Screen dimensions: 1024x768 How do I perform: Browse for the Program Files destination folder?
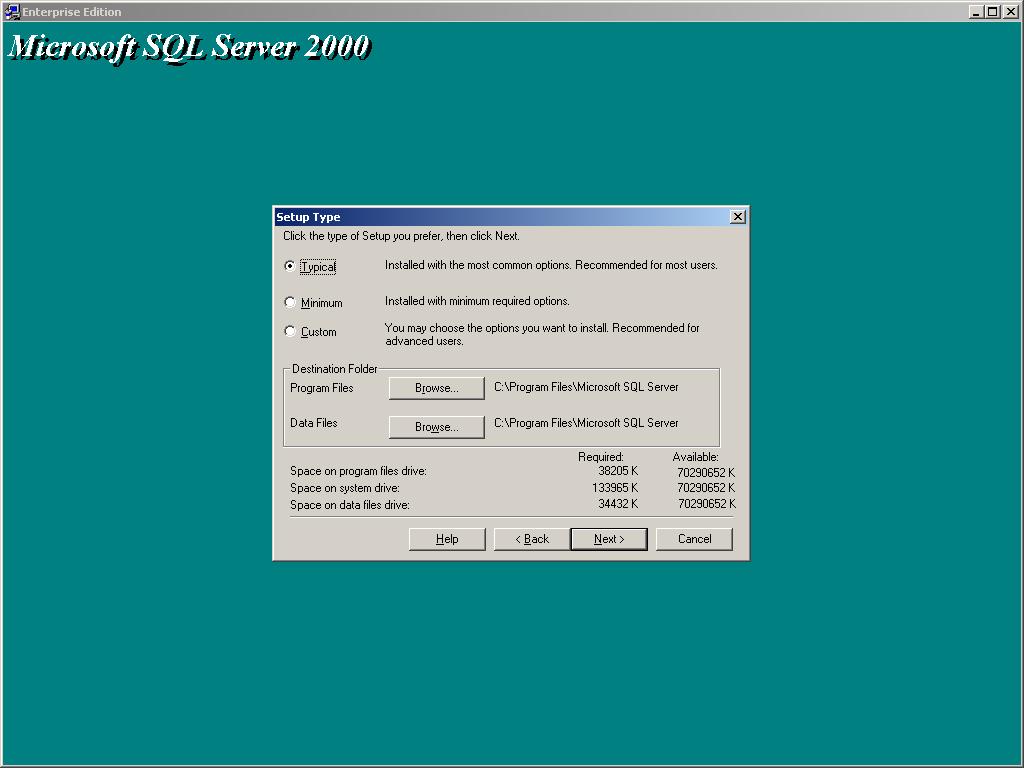[436, 388]
